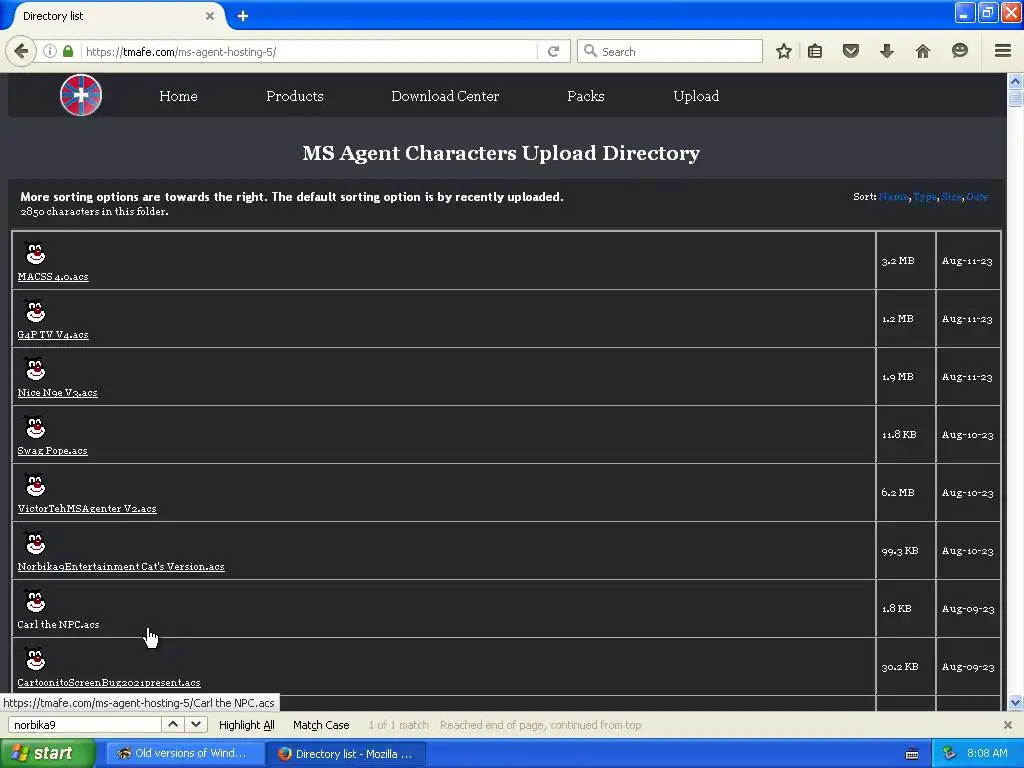Find next match with down arrow
This screenshot has height=768, width=1024.
tap(195, 724)
